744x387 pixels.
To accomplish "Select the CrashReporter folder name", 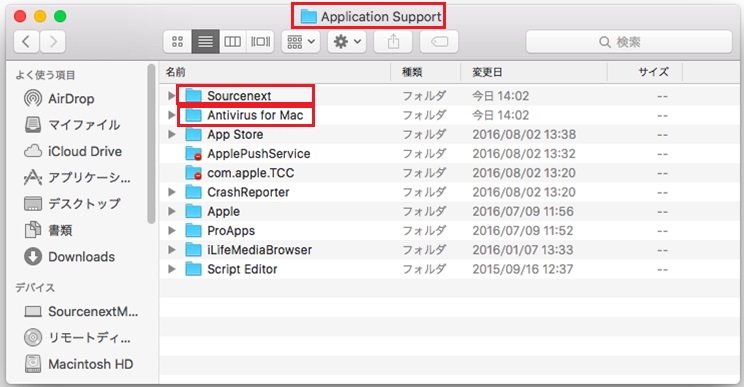I will click(248, 192).
